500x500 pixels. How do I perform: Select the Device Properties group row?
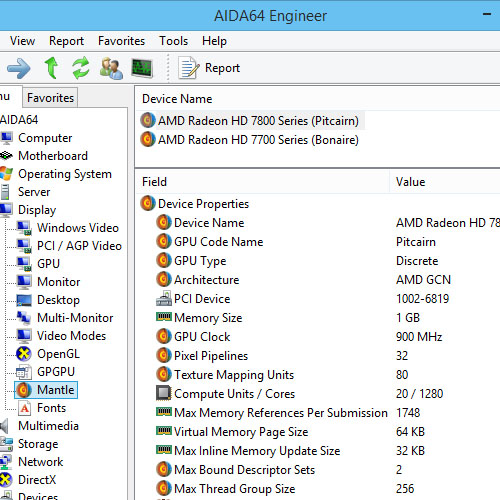[203, 204]
